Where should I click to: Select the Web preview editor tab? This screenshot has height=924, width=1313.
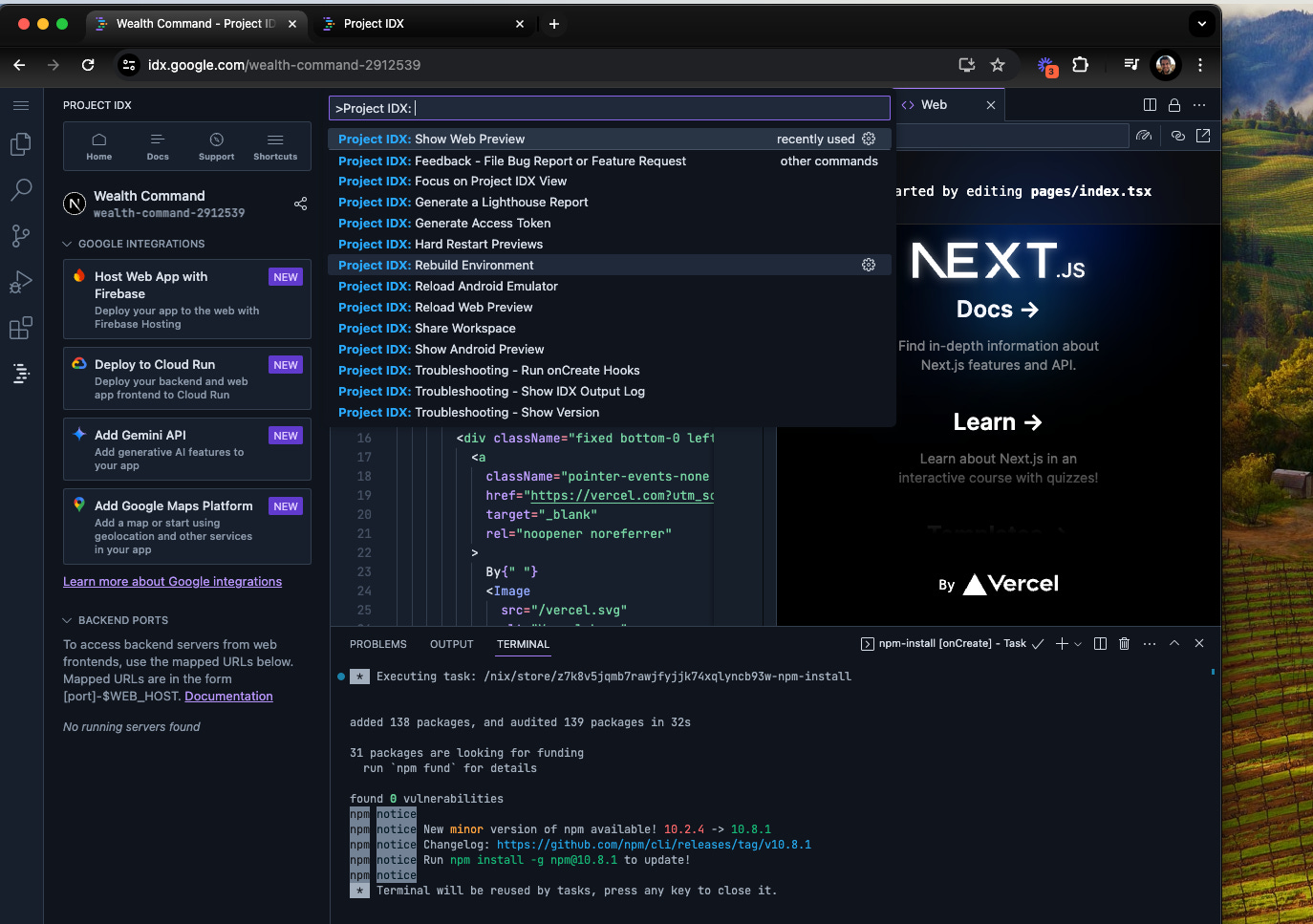click(935, 105)
